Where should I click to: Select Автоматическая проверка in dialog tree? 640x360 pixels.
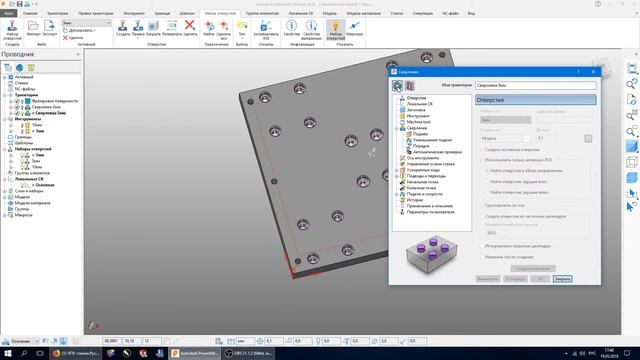pos(437,152)
